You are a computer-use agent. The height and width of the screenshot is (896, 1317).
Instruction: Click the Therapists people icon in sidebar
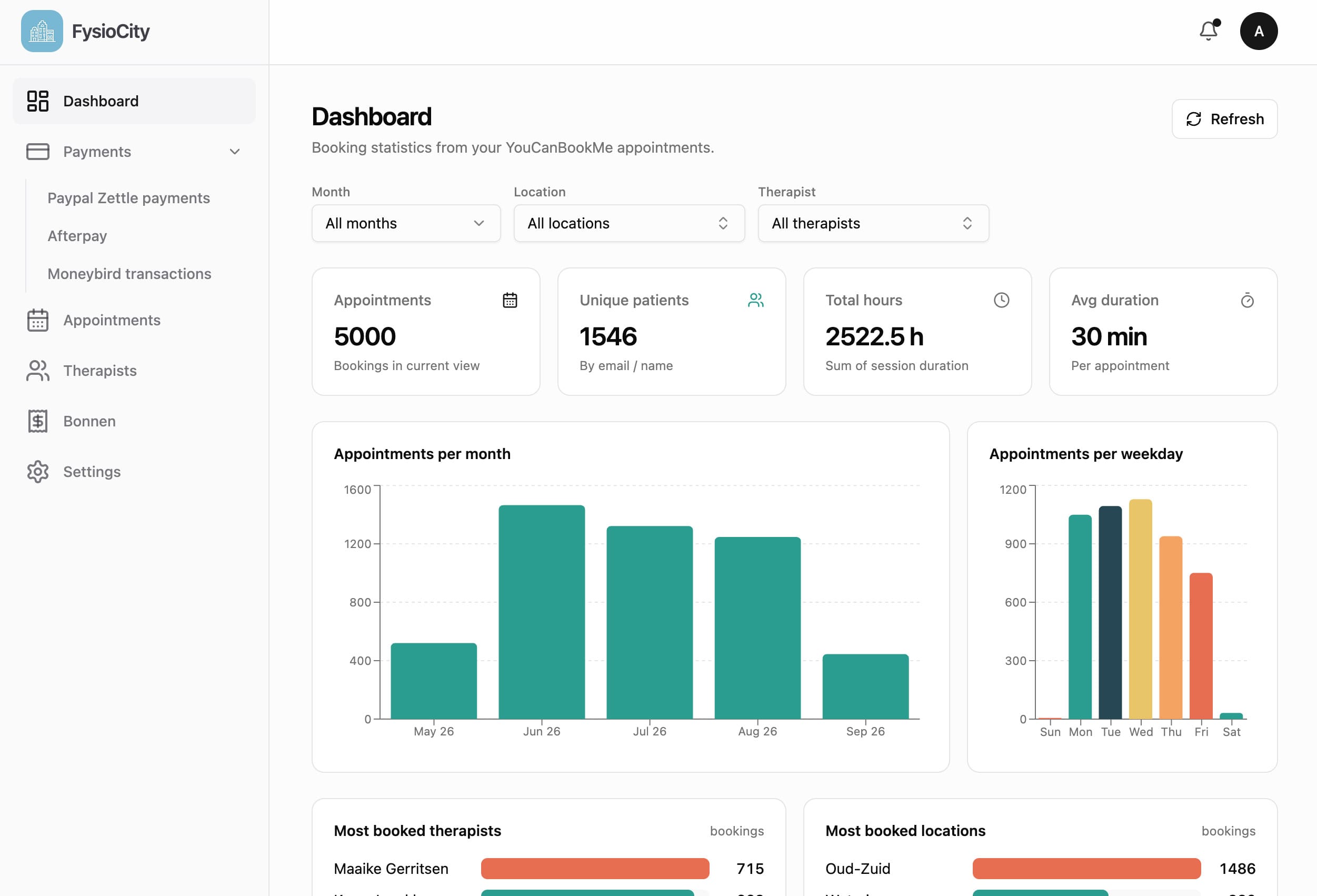[38, 371]
